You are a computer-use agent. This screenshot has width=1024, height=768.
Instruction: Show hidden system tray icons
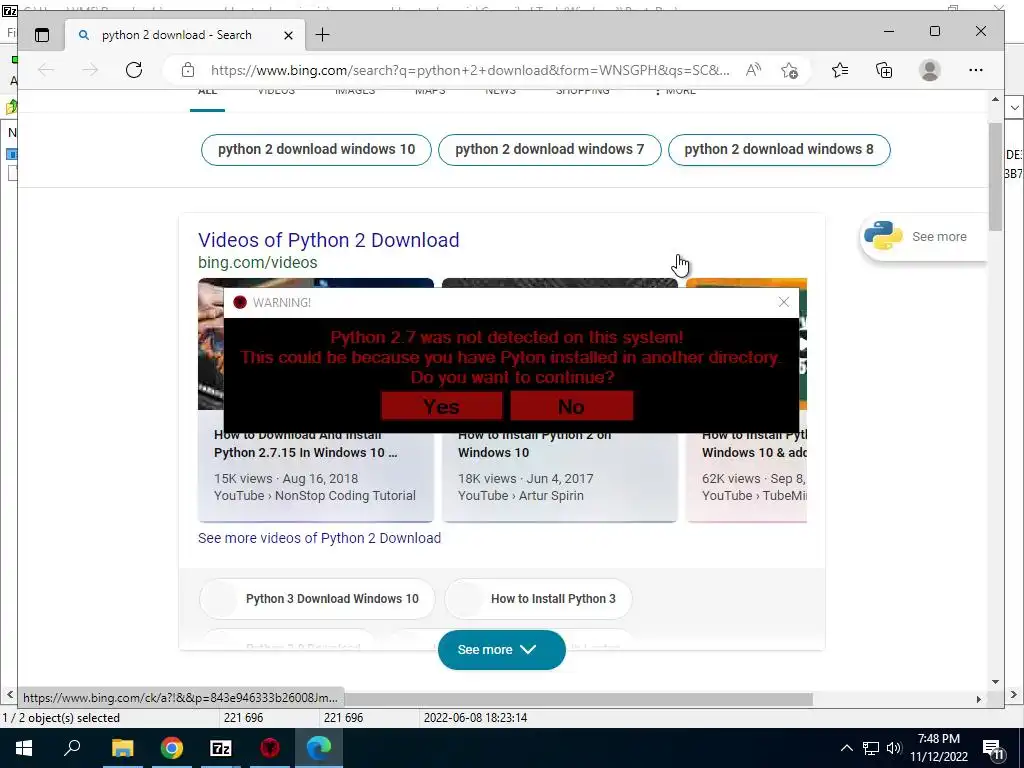(846, 748)
